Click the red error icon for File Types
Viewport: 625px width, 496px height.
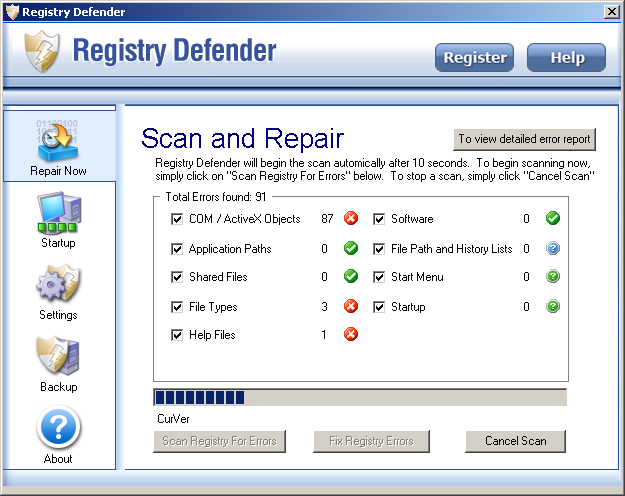pyautogui.click(x=351, y=306)
